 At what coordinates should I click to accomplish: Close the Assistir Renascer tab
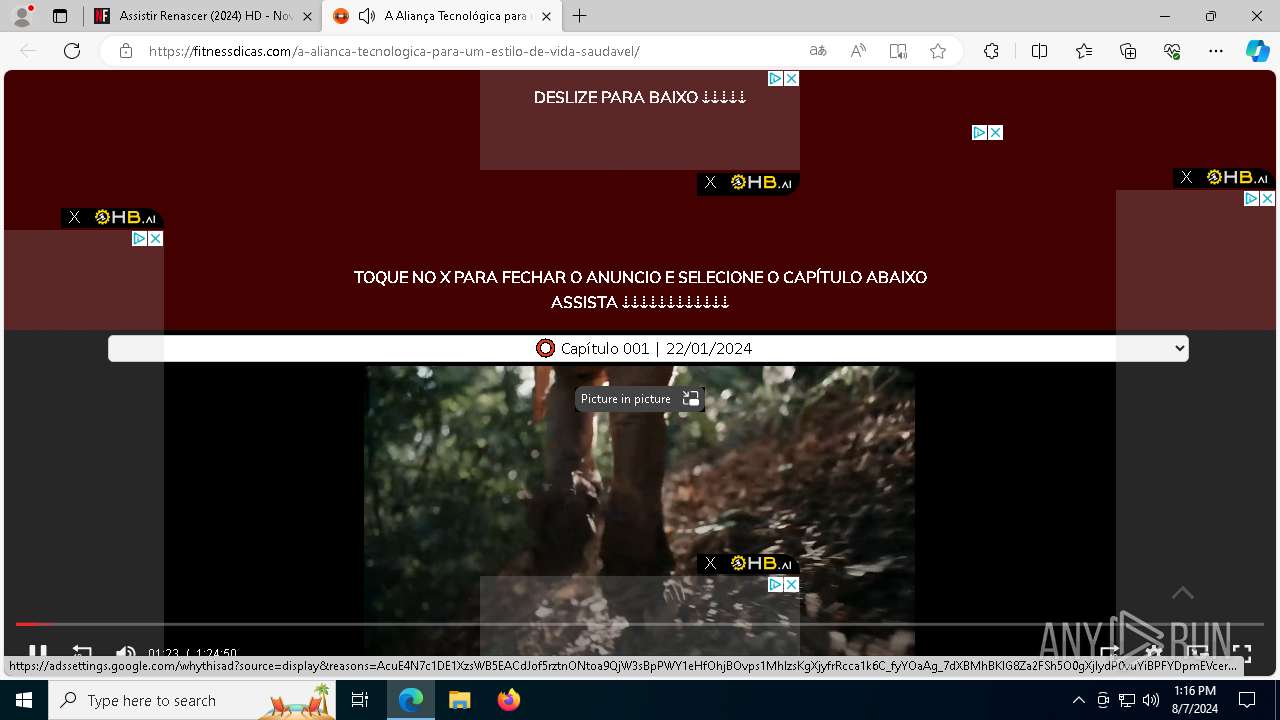pos(307,16)
